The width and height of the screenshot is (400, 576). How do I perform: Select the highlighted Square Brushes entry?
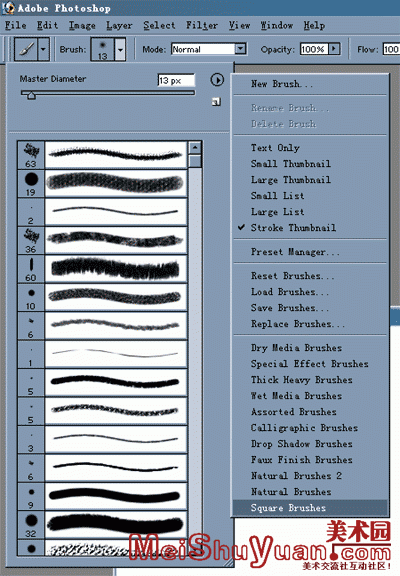click(x=311, y=508)
